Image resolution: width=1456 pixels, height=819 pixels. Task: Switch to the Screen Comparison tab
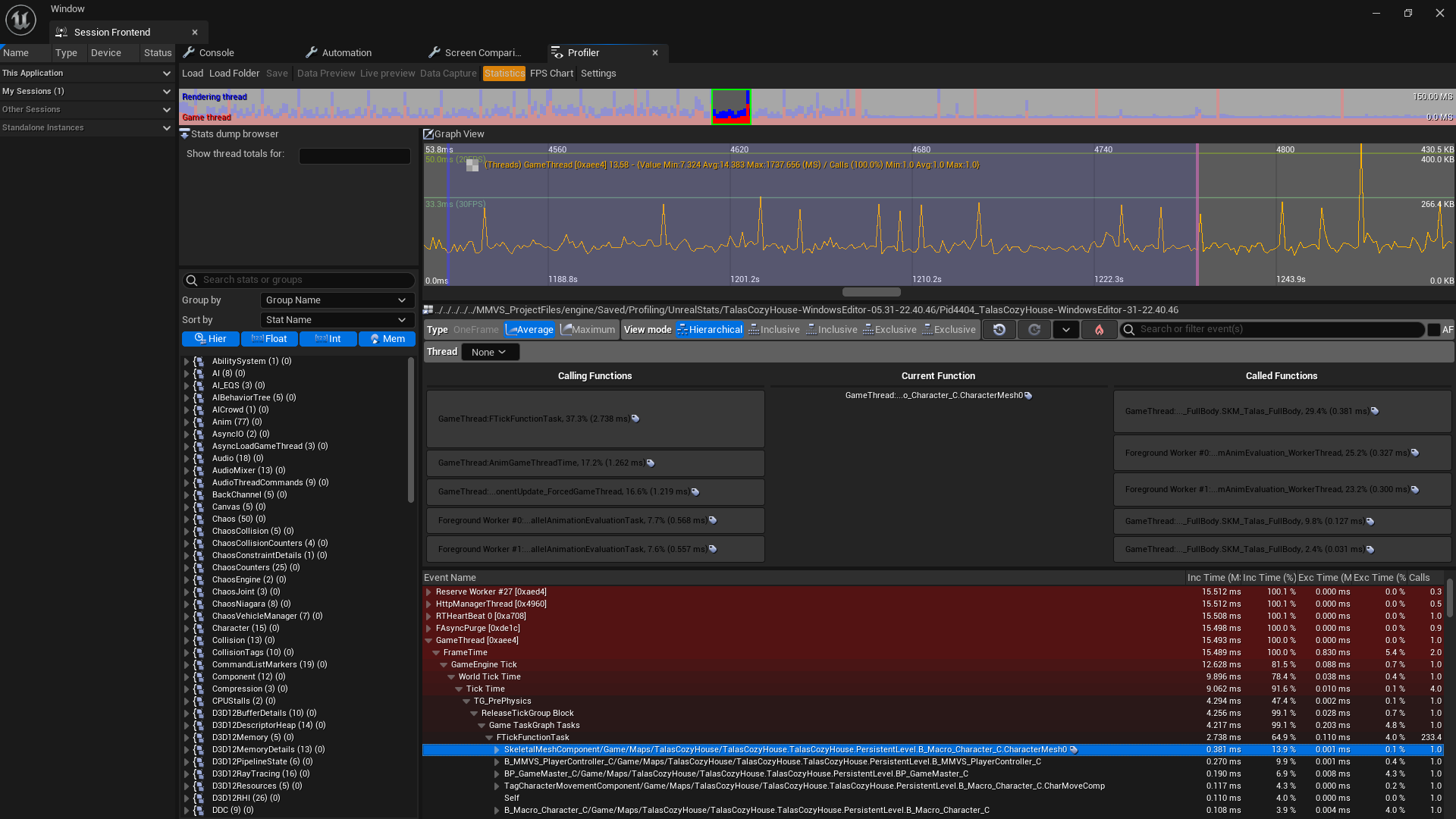click(x=483, y=52)
